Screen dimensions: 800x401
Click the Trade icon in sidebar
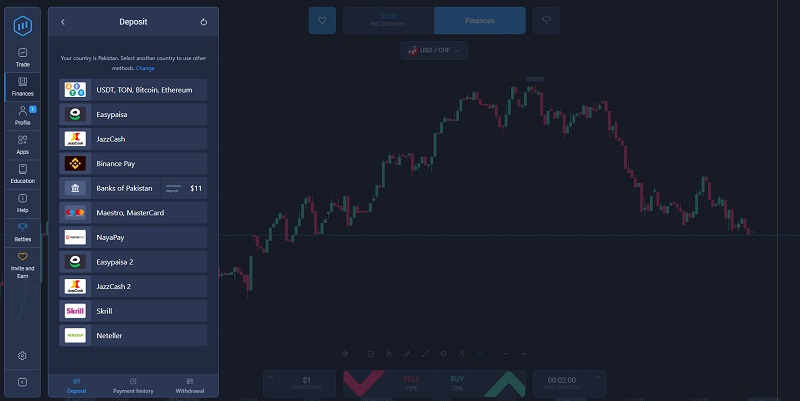[22, 56]
